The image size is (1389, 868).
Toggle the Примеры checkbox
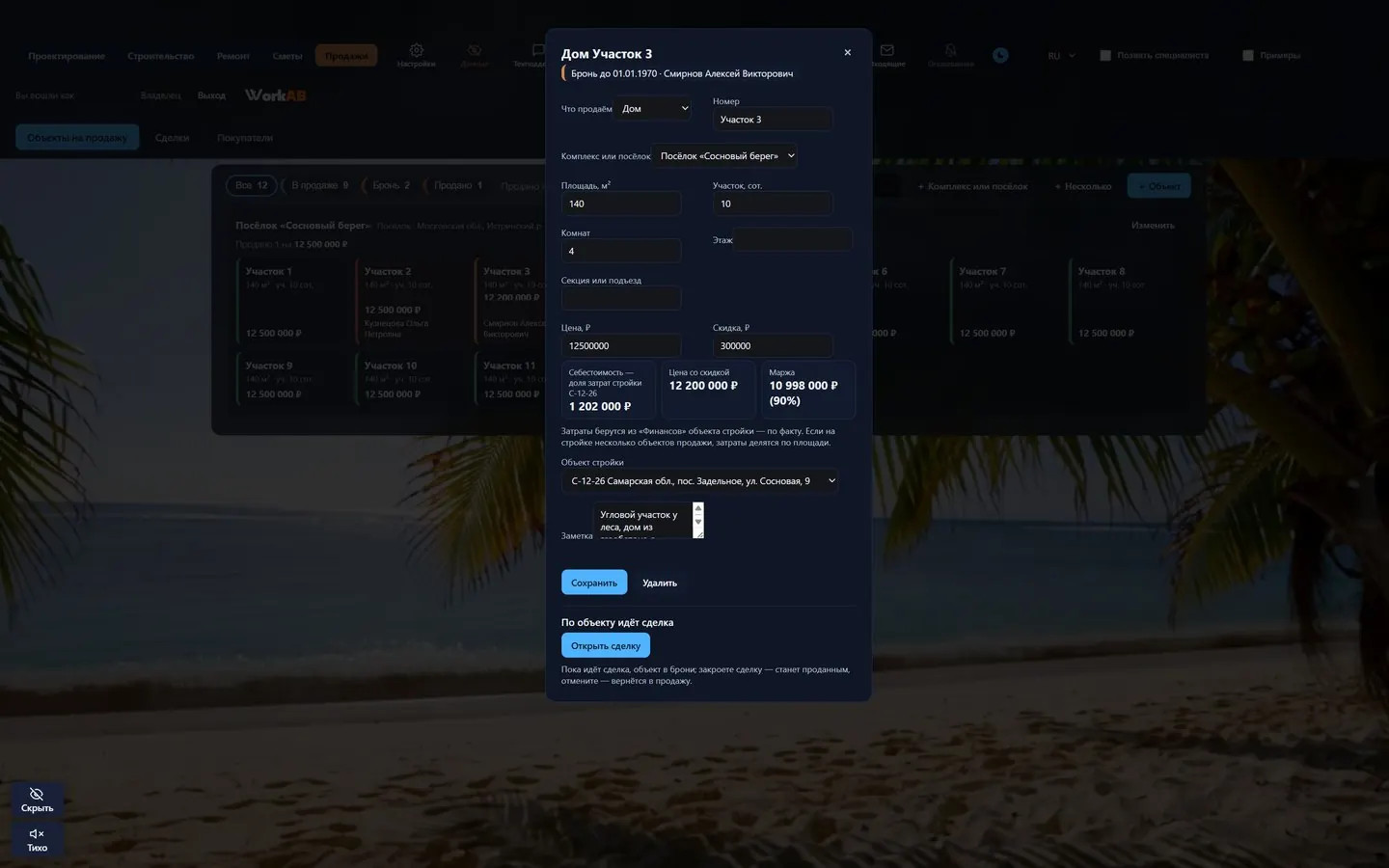pos(1248,56)
